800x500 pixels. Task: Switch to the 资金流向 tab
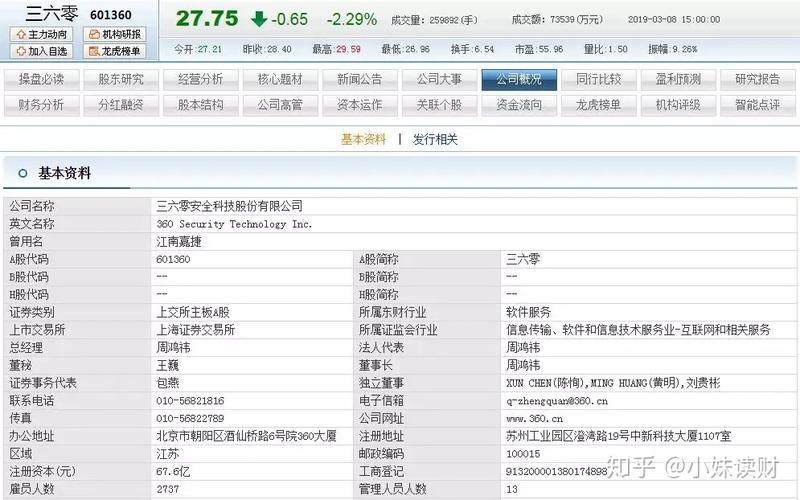pyautogui.click(x=519, y=105)
